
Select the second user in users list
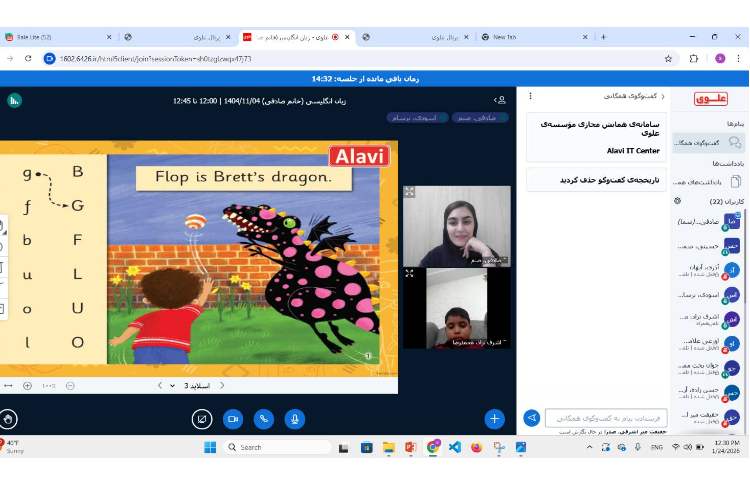[x=708, y=246]
